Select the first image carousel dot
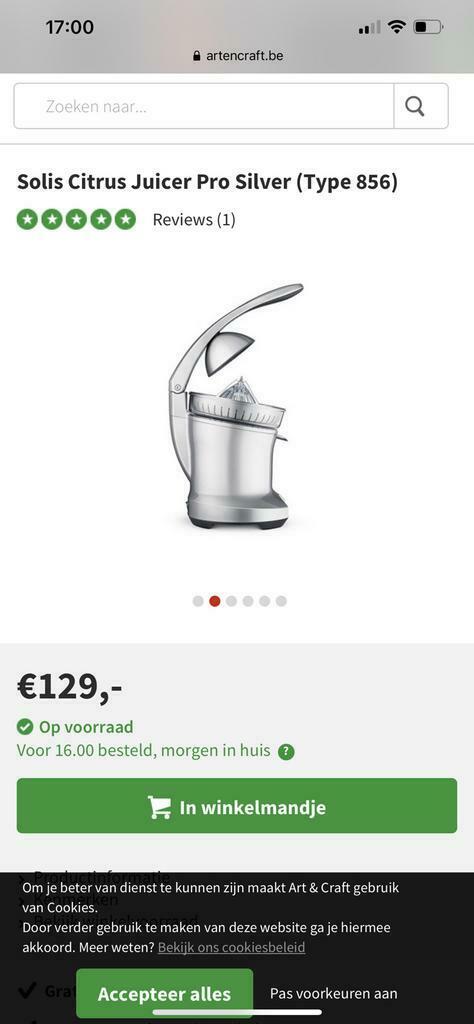 [x=198, y=601]
